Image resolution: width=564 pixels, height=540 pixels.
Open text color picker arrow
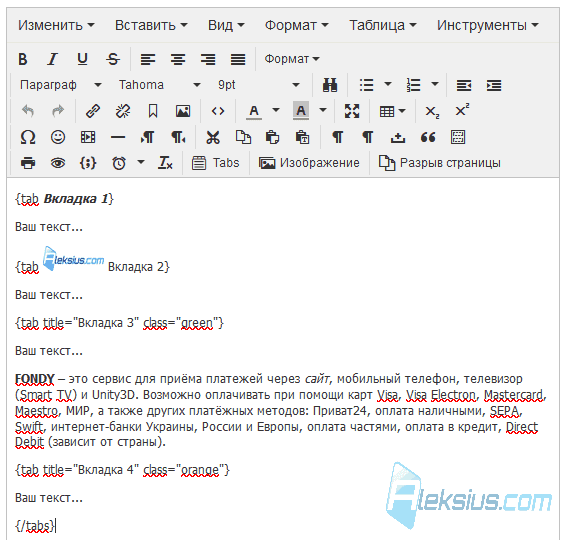tap(276, 110)
